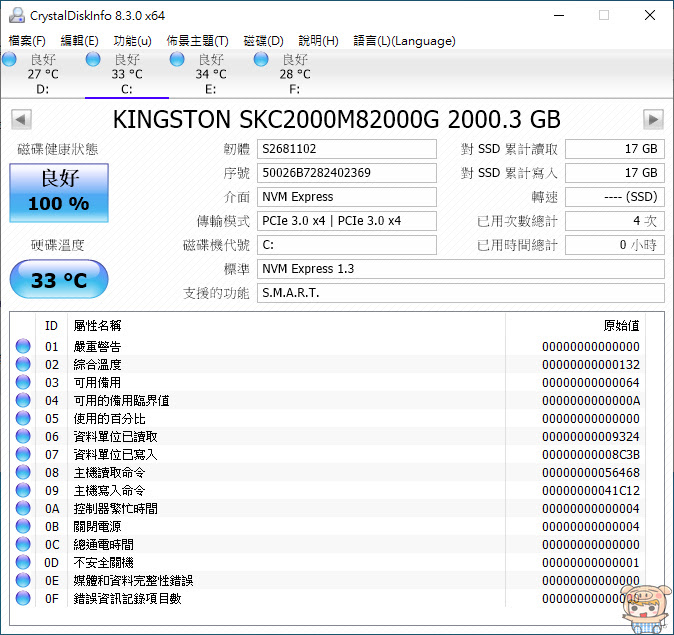Select the E: drive status icon
This screenshot has height=635, width=674.
tap(177, 59)
